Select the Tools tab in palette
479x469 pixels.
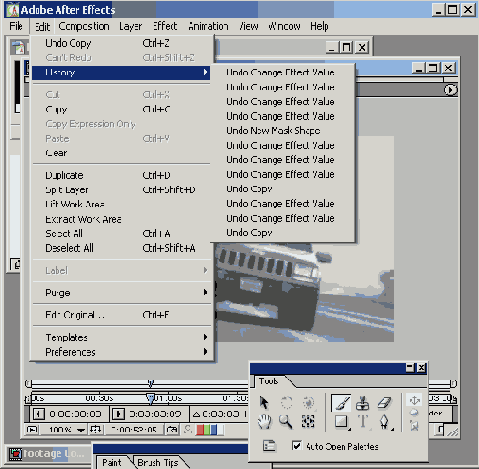pos(269,381)
